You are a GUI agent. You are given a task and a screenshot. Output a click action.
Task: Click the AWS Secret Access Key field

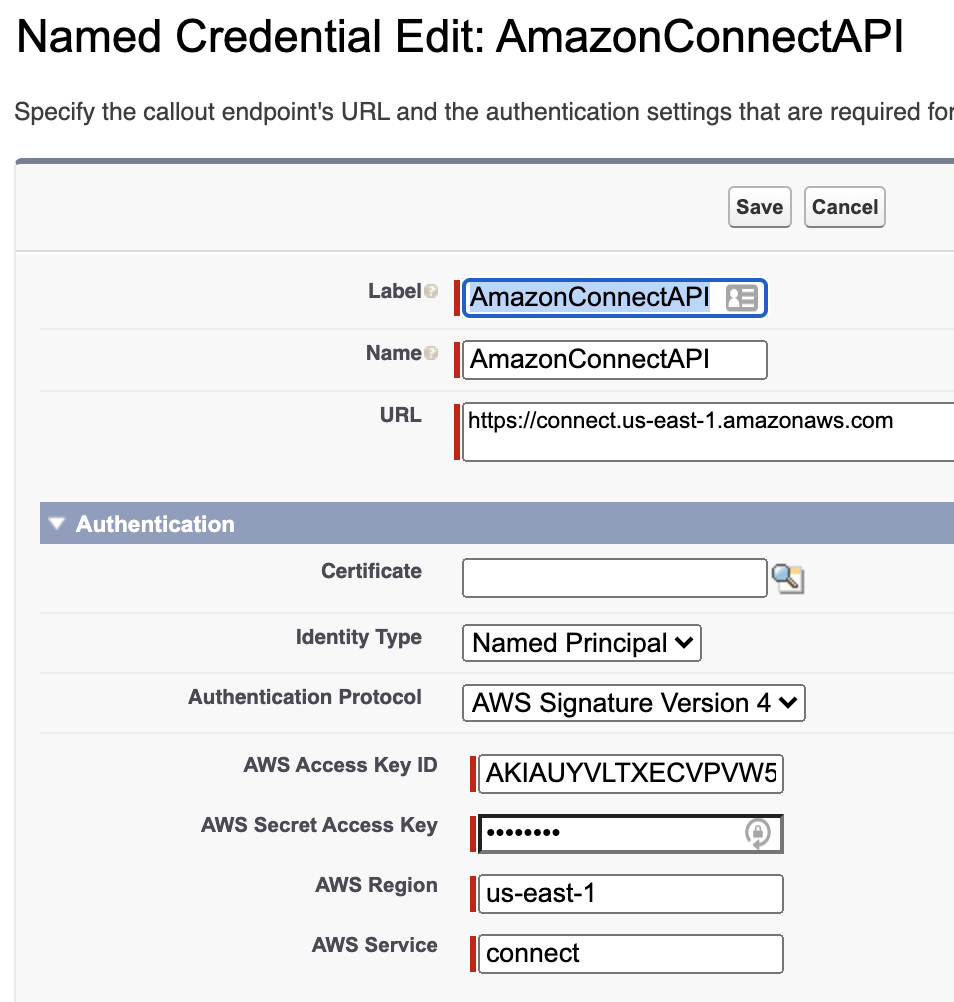[x=631, y=833]
